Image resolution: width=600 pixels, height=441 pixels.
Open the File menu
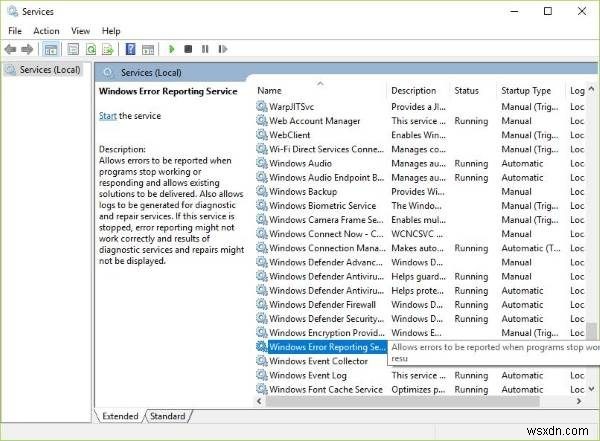[x=15, y=31]
